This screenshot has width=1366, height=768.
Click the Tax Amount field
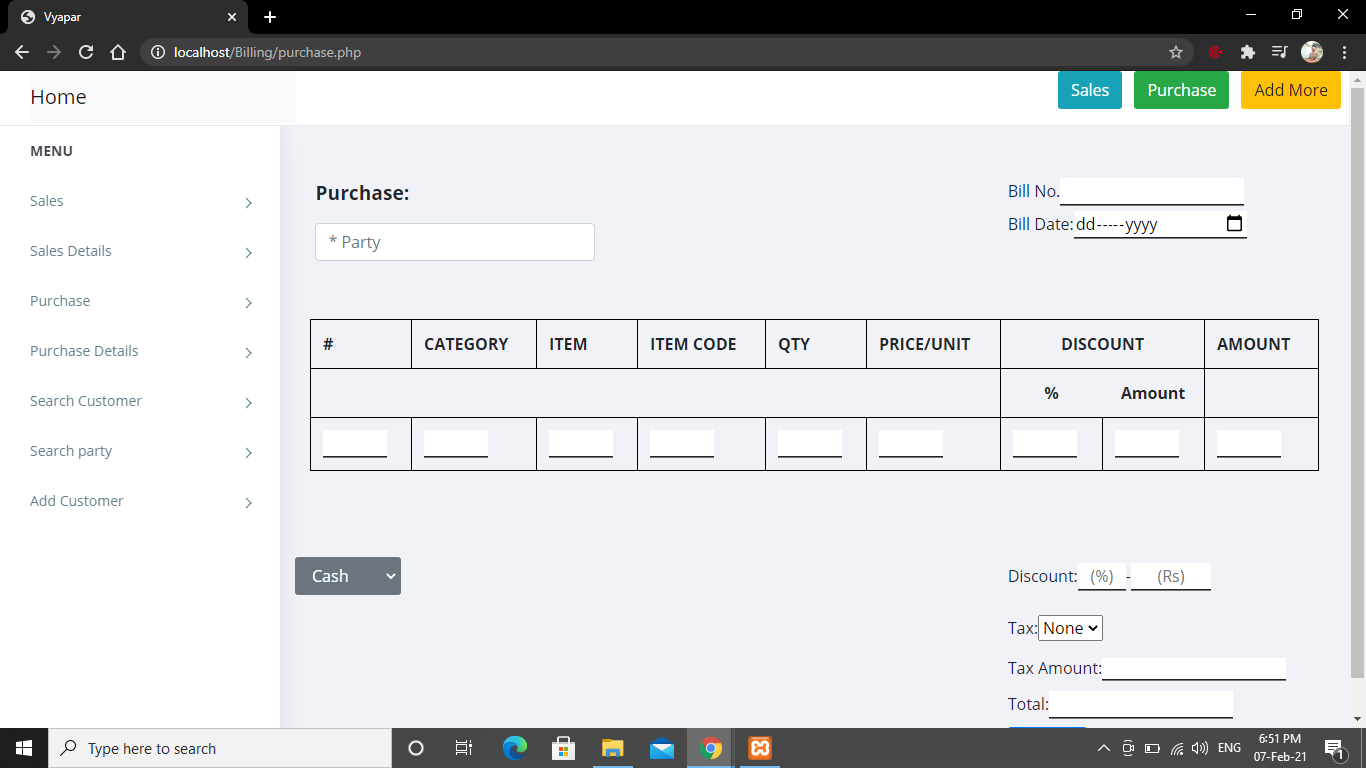(1194, 668)
